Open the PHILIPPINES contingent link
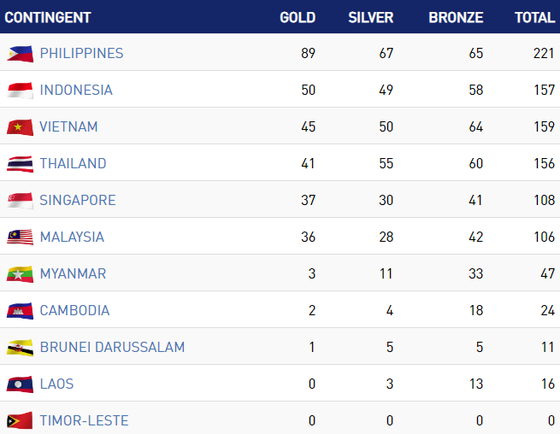Screen dimensions: 560x434 tap(81, 53)
